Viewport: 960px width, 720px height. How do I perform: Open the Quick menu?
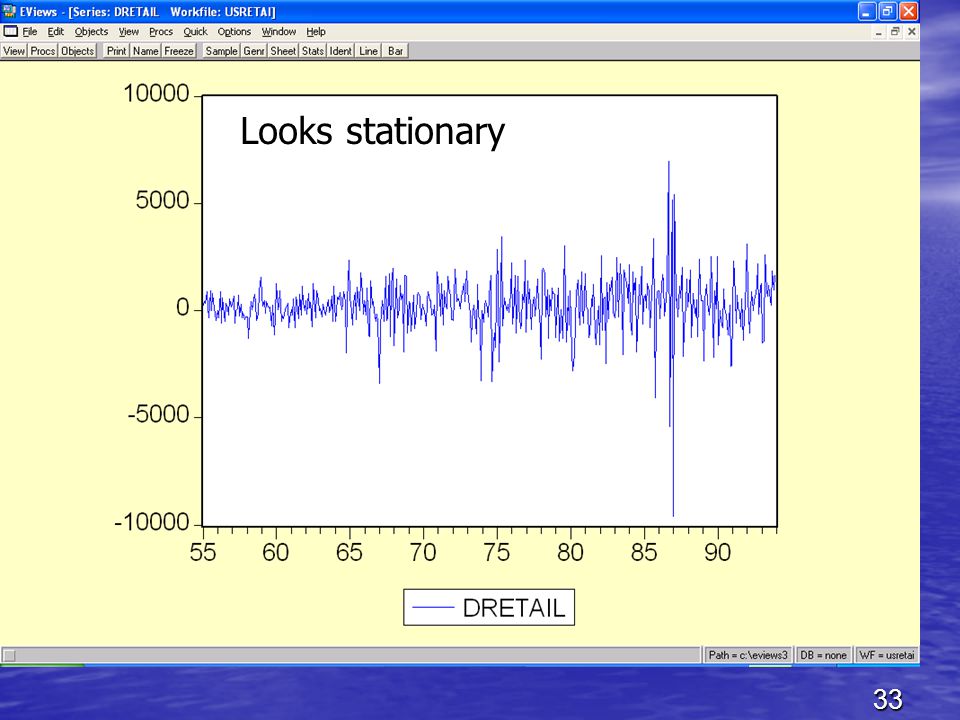(x=195, y=32)
